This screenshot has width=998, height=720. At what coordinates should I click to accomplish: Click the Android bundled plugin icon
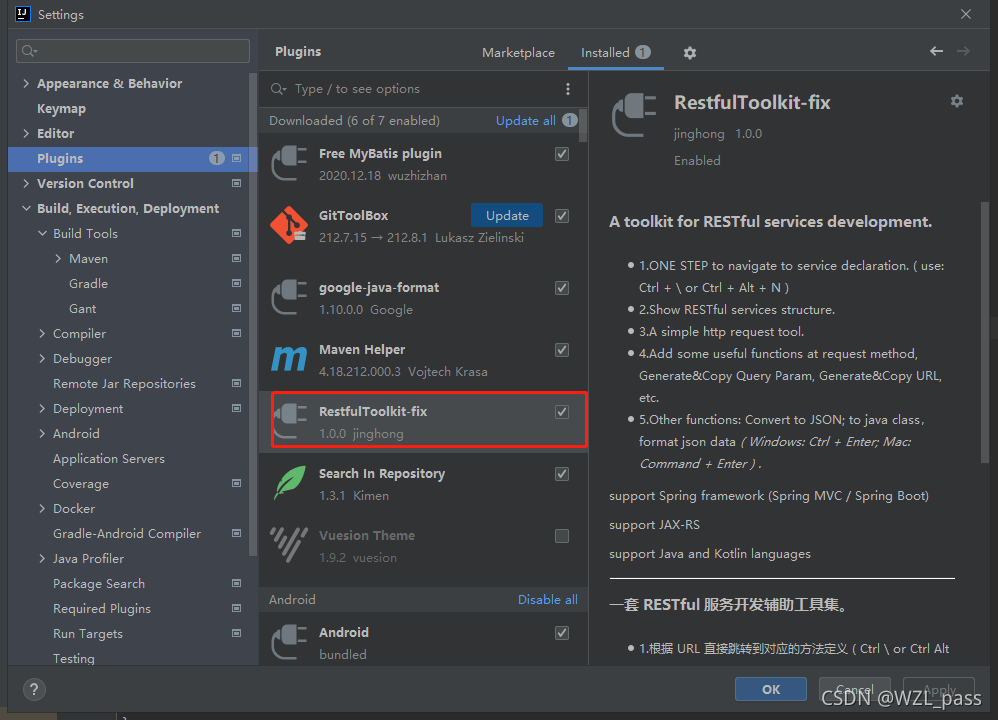[x=290, y=642]
